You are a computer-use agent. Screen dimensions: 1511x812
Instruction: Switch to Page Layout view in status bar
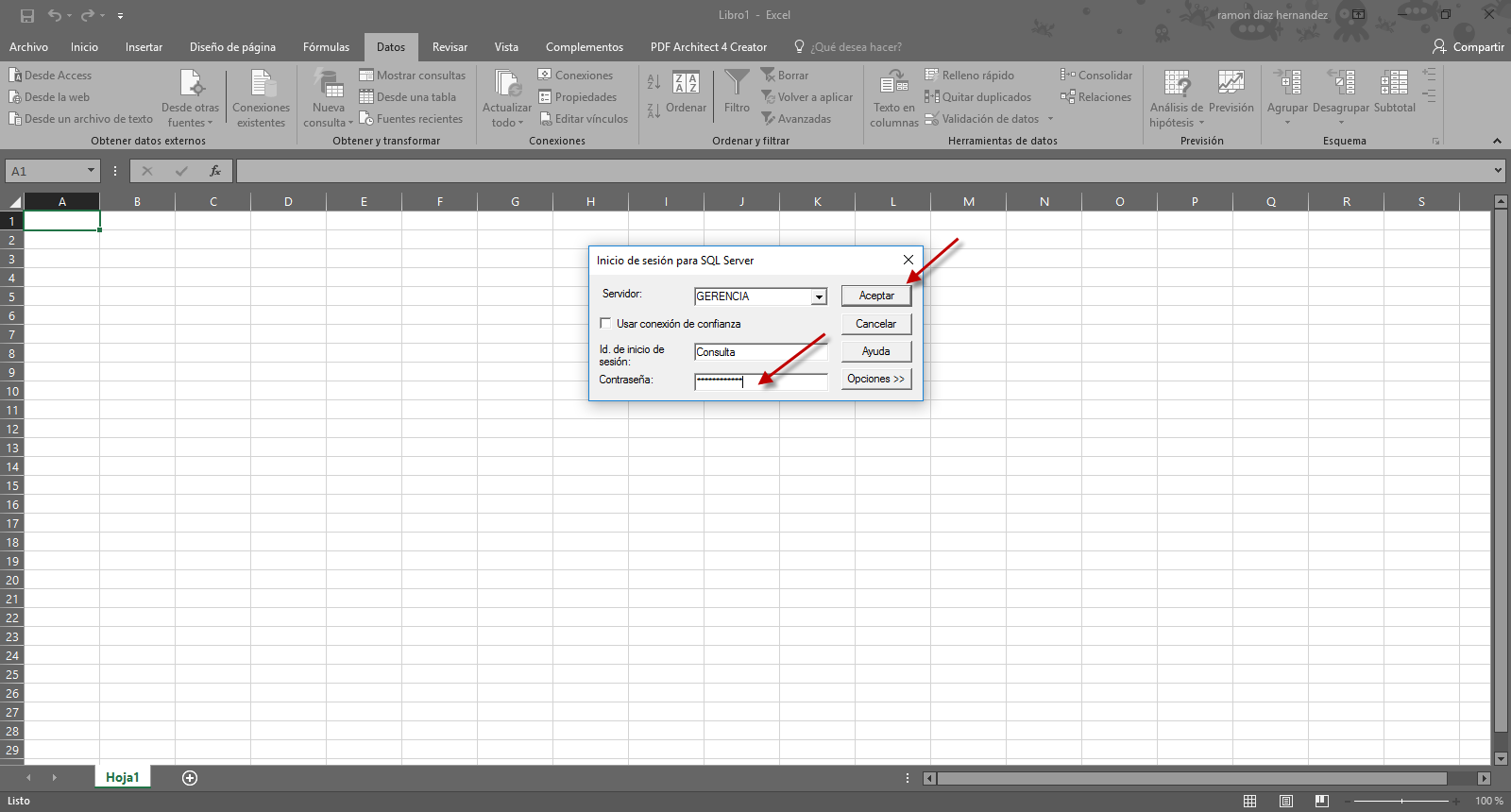1285,801
